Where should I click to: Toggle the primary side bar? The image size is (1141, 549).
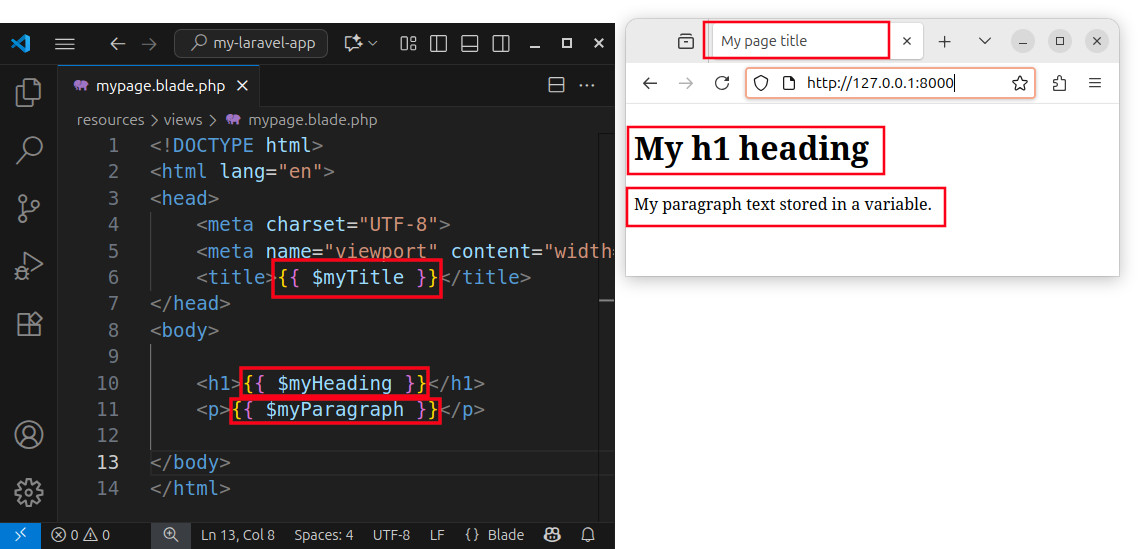click(438, 44)
